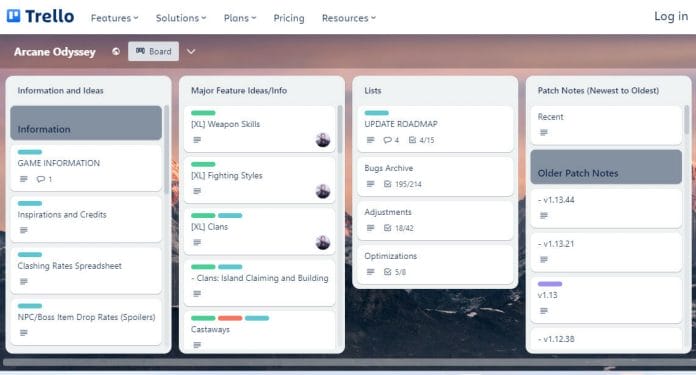Open the Clashing Rates Spreadsheet card title
The width and height of the screenshot is (696, 375).
[70, 266]
